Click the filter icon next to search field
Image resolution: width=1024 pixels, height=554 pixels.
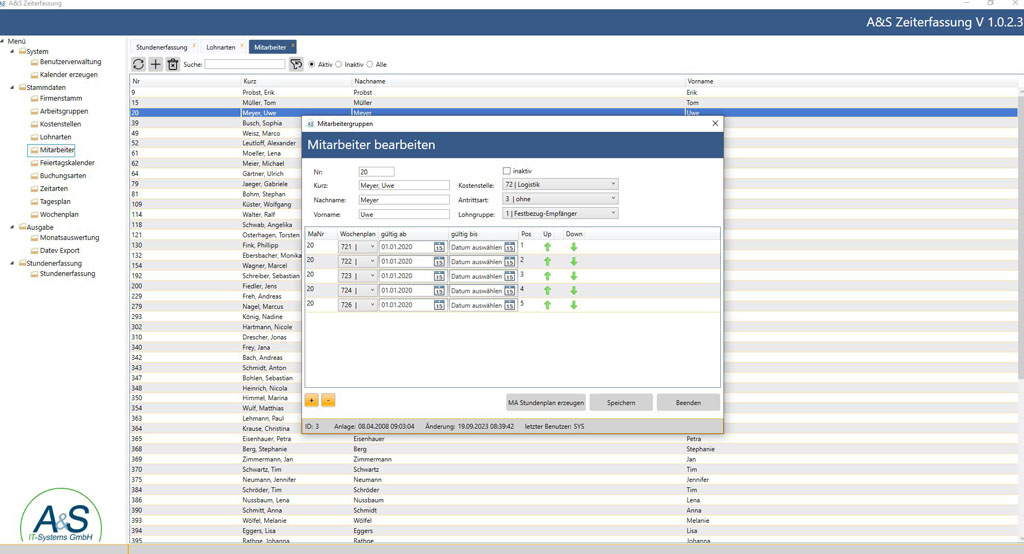[x=296, y=64]
